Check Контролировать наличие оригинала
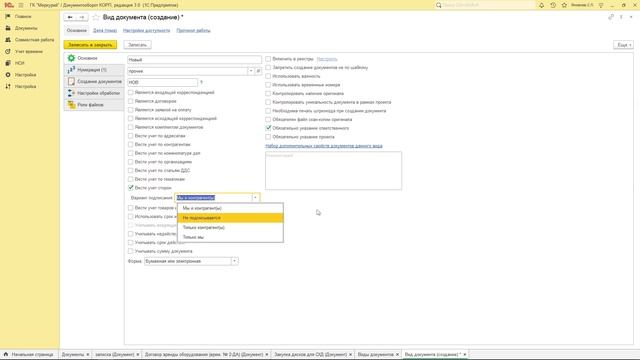 point(268,93)
